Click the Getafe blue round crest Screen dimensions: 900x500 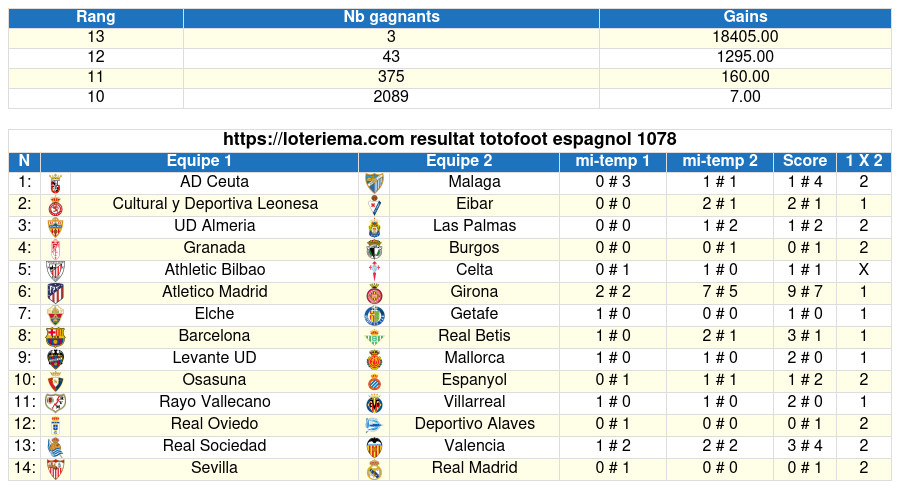coord(374,315)
